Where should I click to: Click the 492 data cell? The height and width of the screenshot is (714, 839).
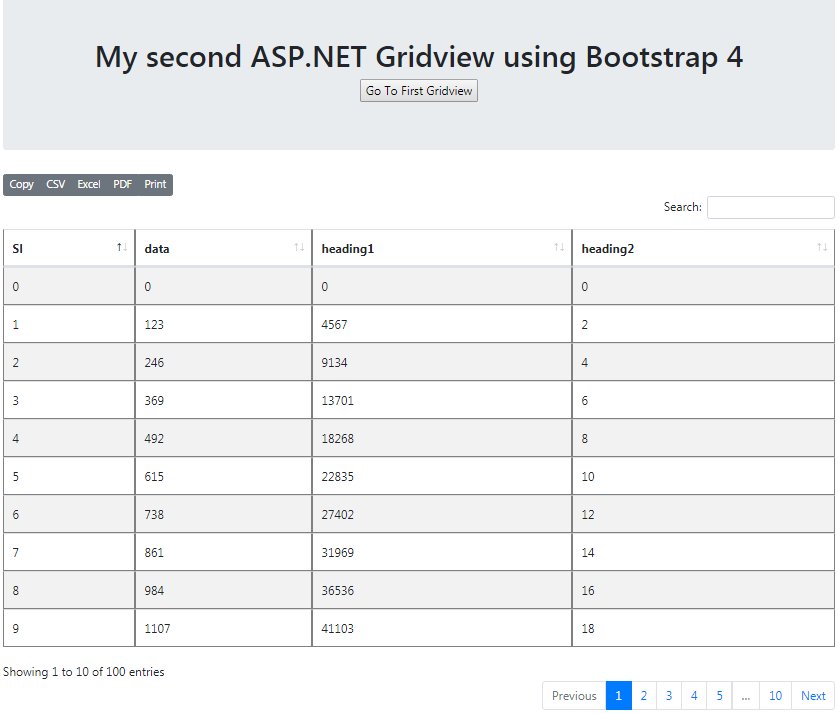coord(224,438)
